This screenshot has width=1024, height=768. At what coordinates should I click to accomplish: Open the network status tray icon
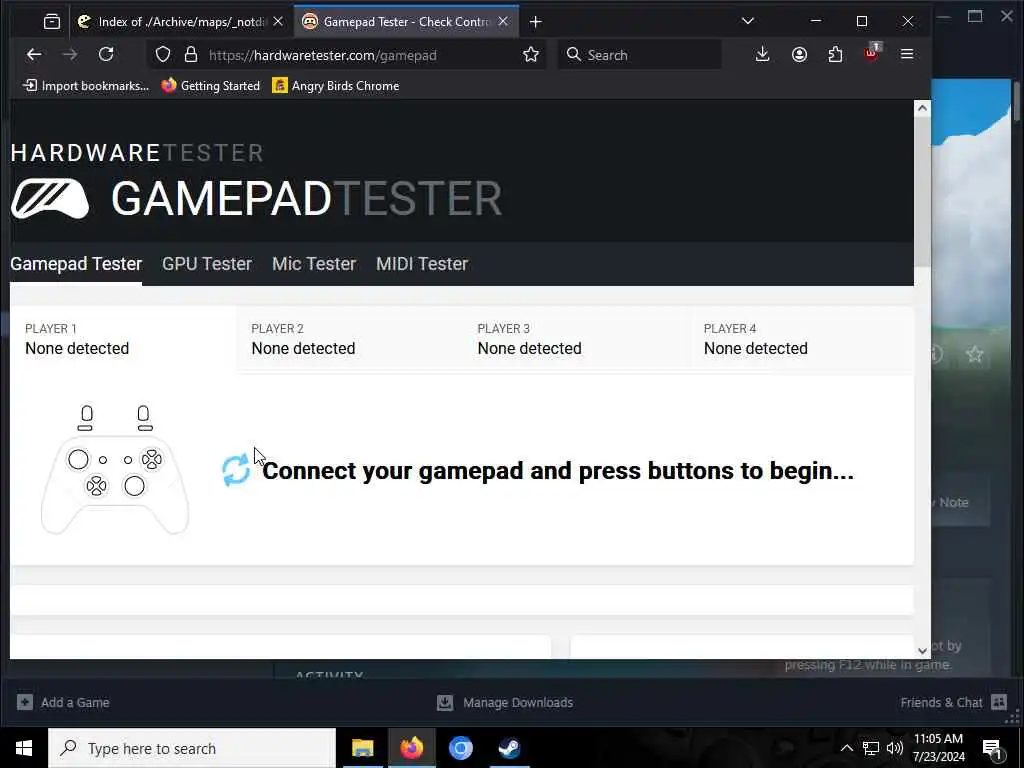pyautogui.click(x=871, y=748)
